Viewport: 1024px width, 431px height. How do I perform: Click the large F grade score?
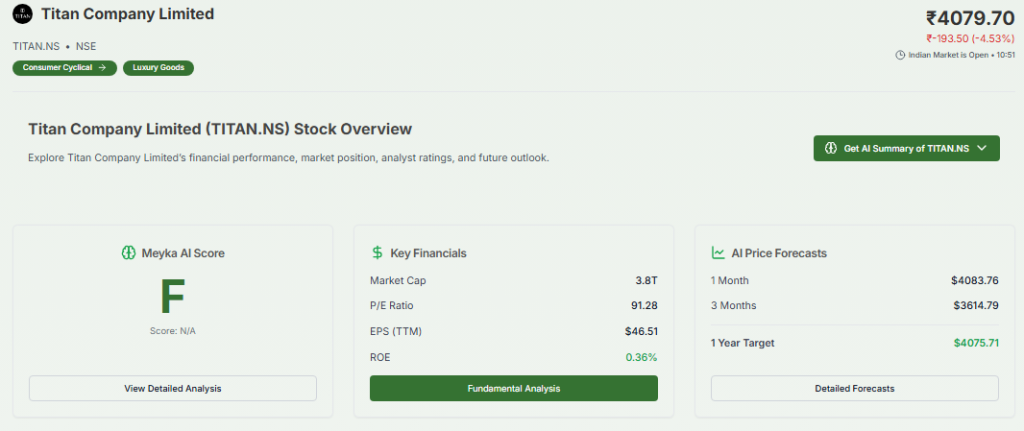pos(173,297)
